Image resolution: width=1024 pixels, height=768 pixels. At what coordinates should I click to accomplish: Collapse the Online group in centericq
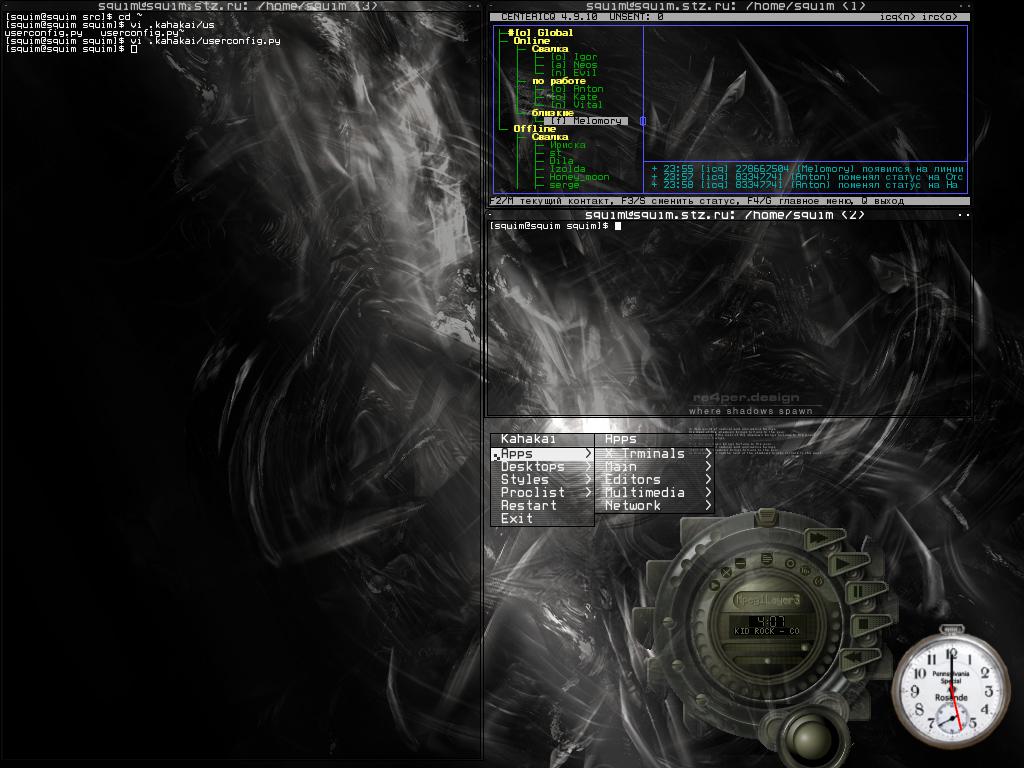click(x=532, y=40)
